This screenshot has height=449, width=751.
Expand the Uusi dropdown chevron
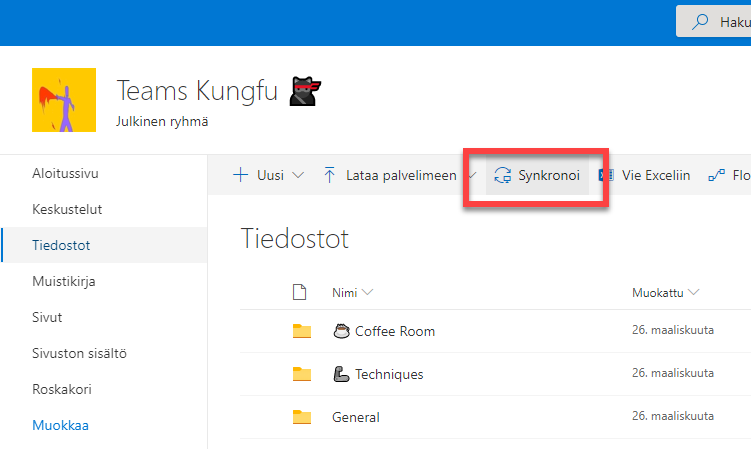point(298,176)
